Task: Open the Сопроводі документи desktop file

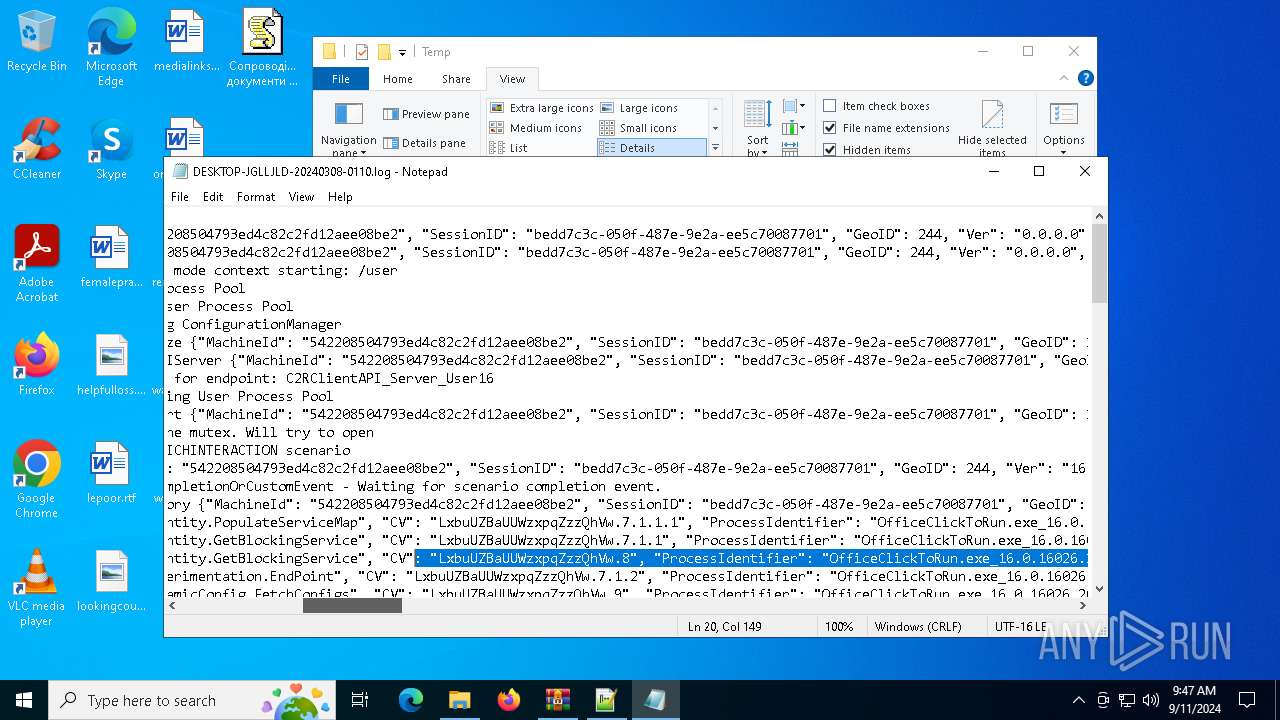Action: pyautogui.click(x=262, y=48)
